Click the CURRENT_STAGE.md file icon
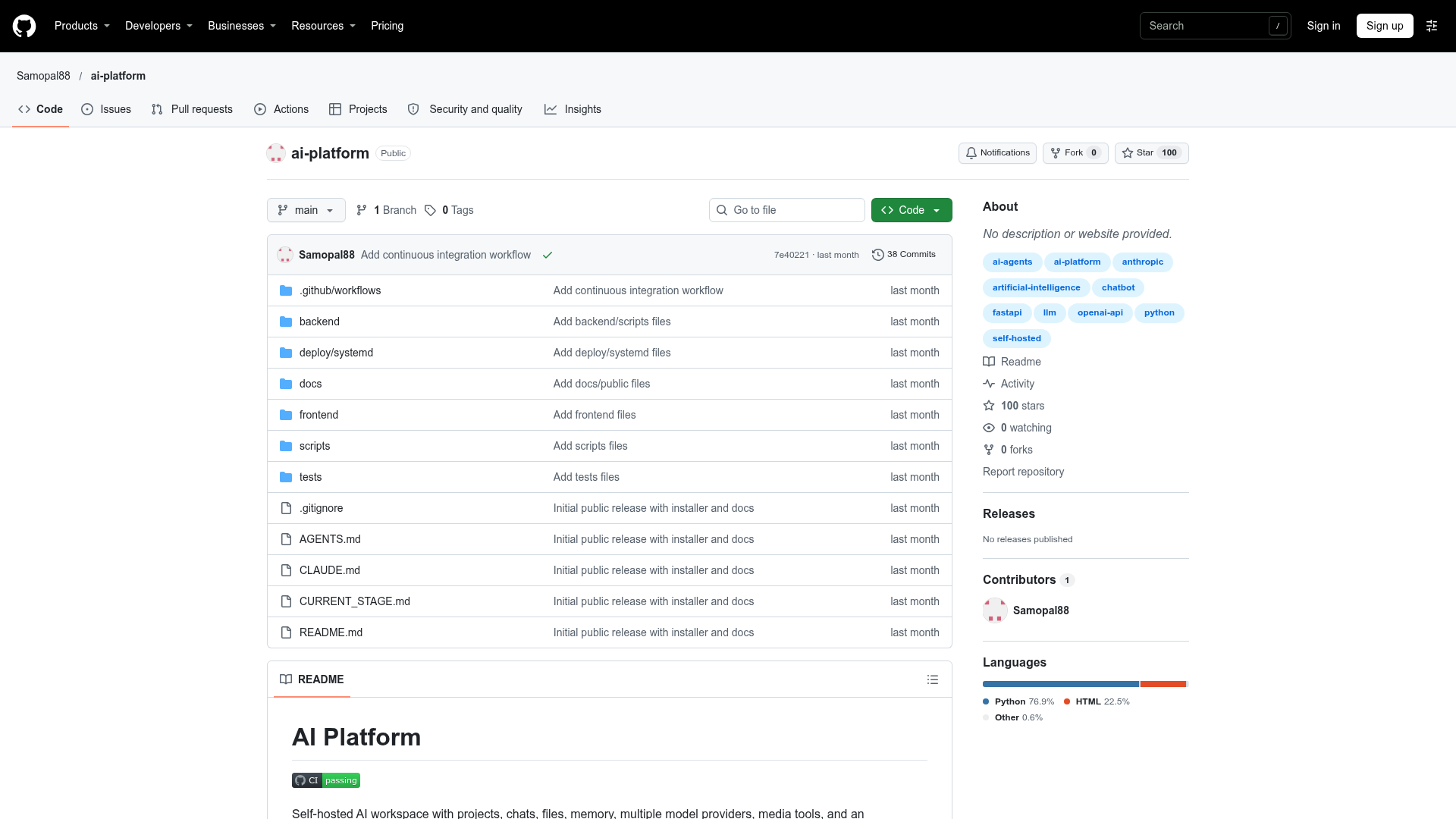Image resolution: width=1456 pixels, height=819 pixels. (286, 601)
